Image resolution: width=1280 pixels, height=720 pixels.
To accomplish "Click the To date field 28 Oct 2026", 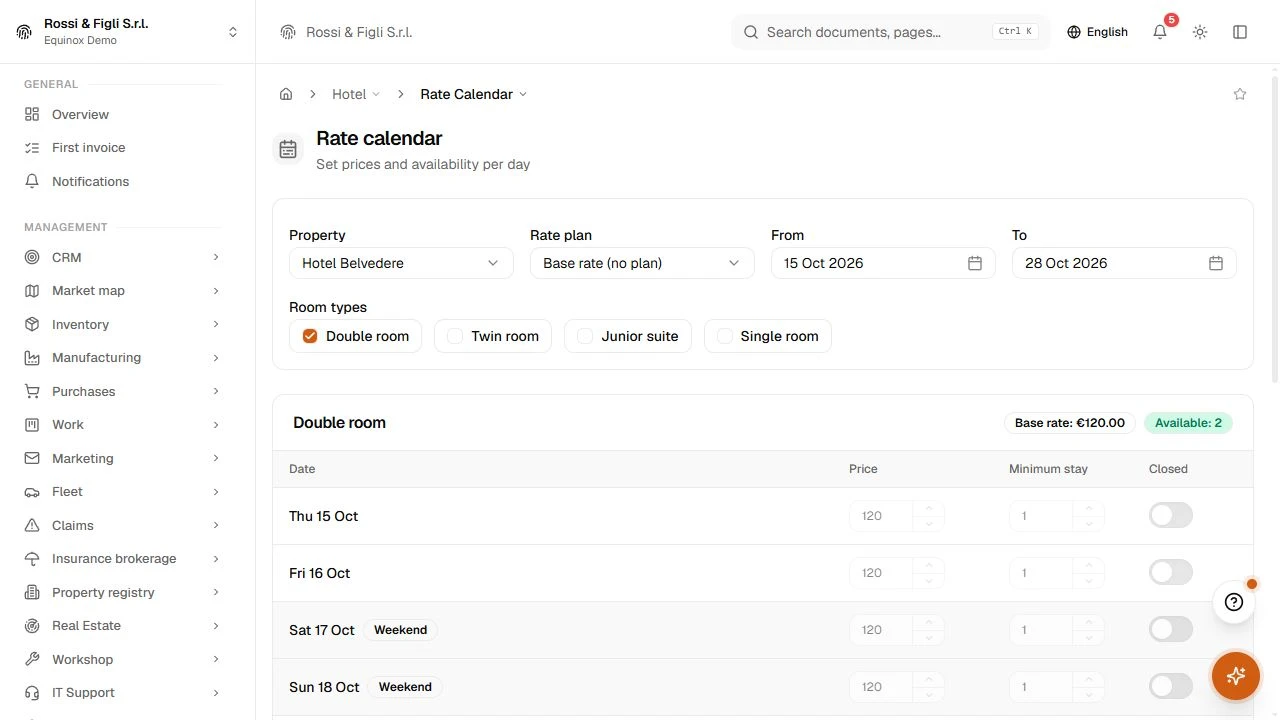I will [x=1124, y=263].
